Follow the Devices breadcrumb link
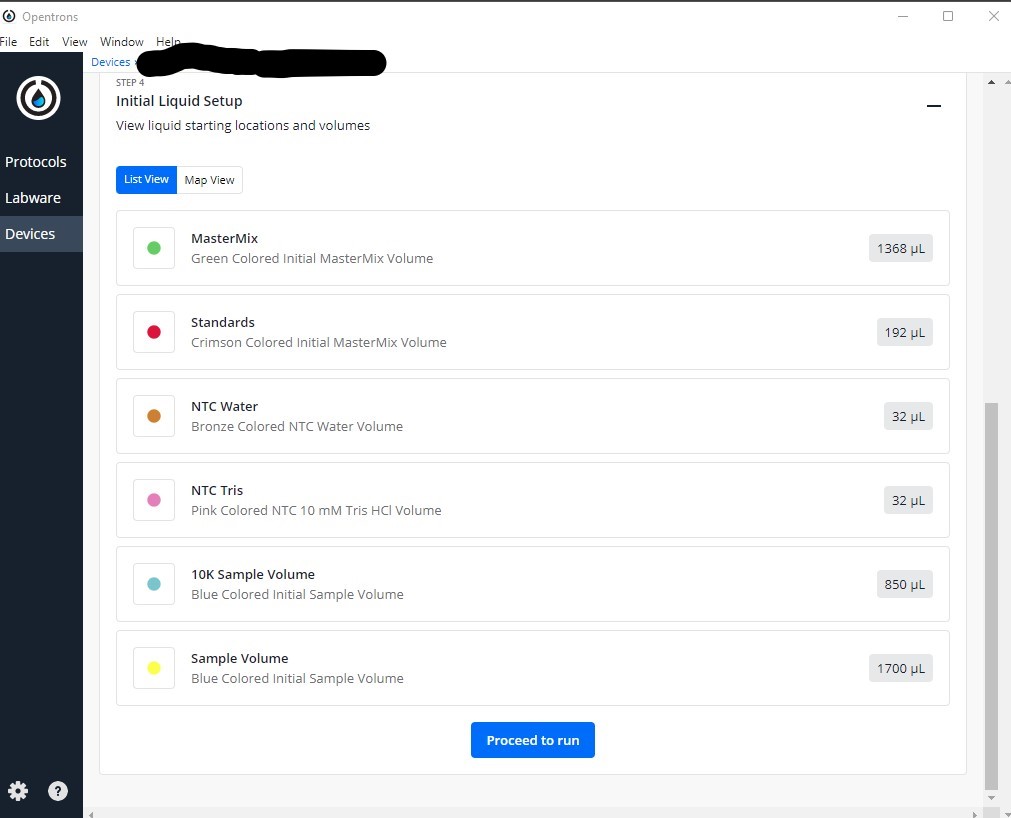The height and width of the screenshot is (818, 1011). [x=110, y=62]
